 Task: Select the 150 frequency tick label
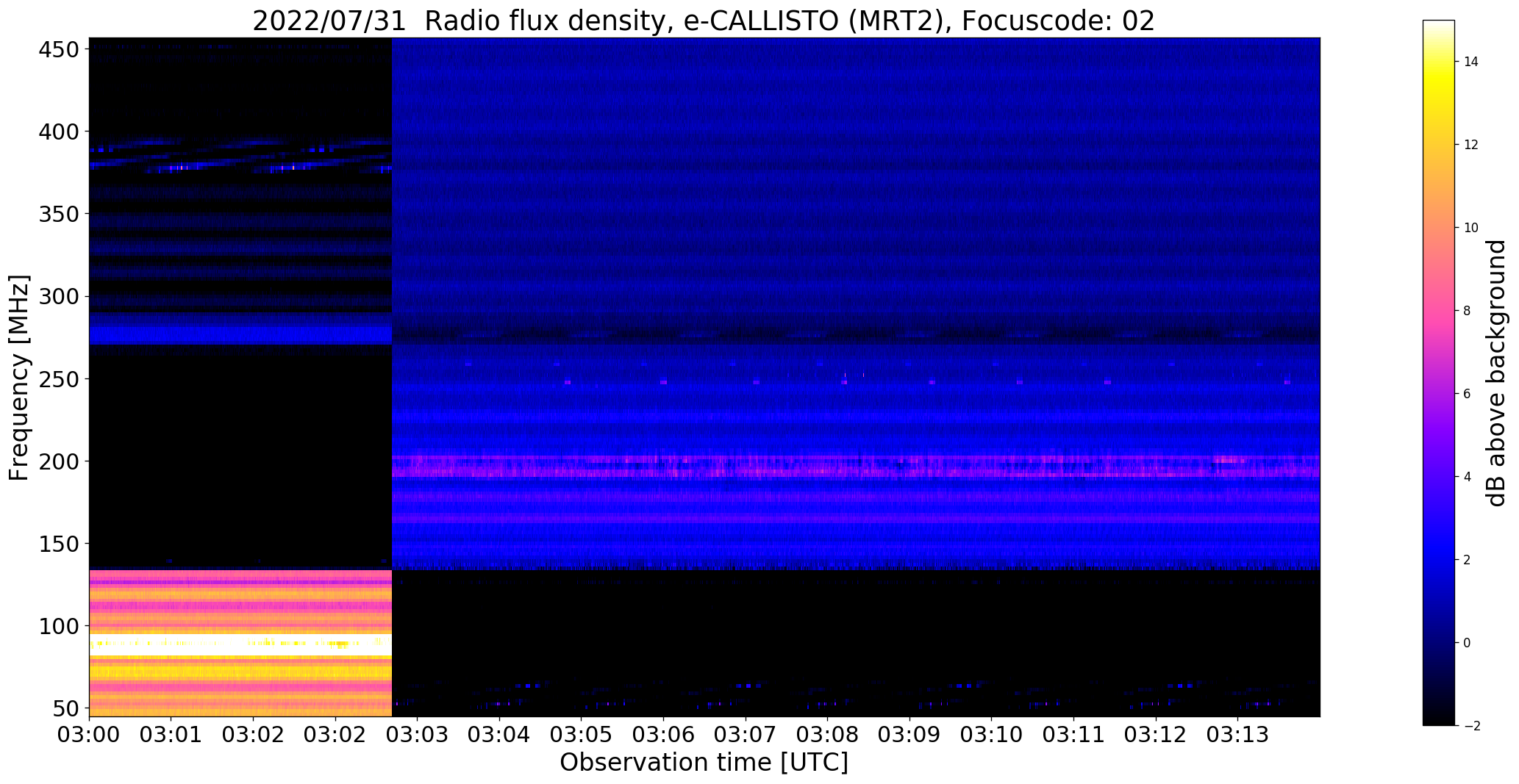[x=58, y=544]
